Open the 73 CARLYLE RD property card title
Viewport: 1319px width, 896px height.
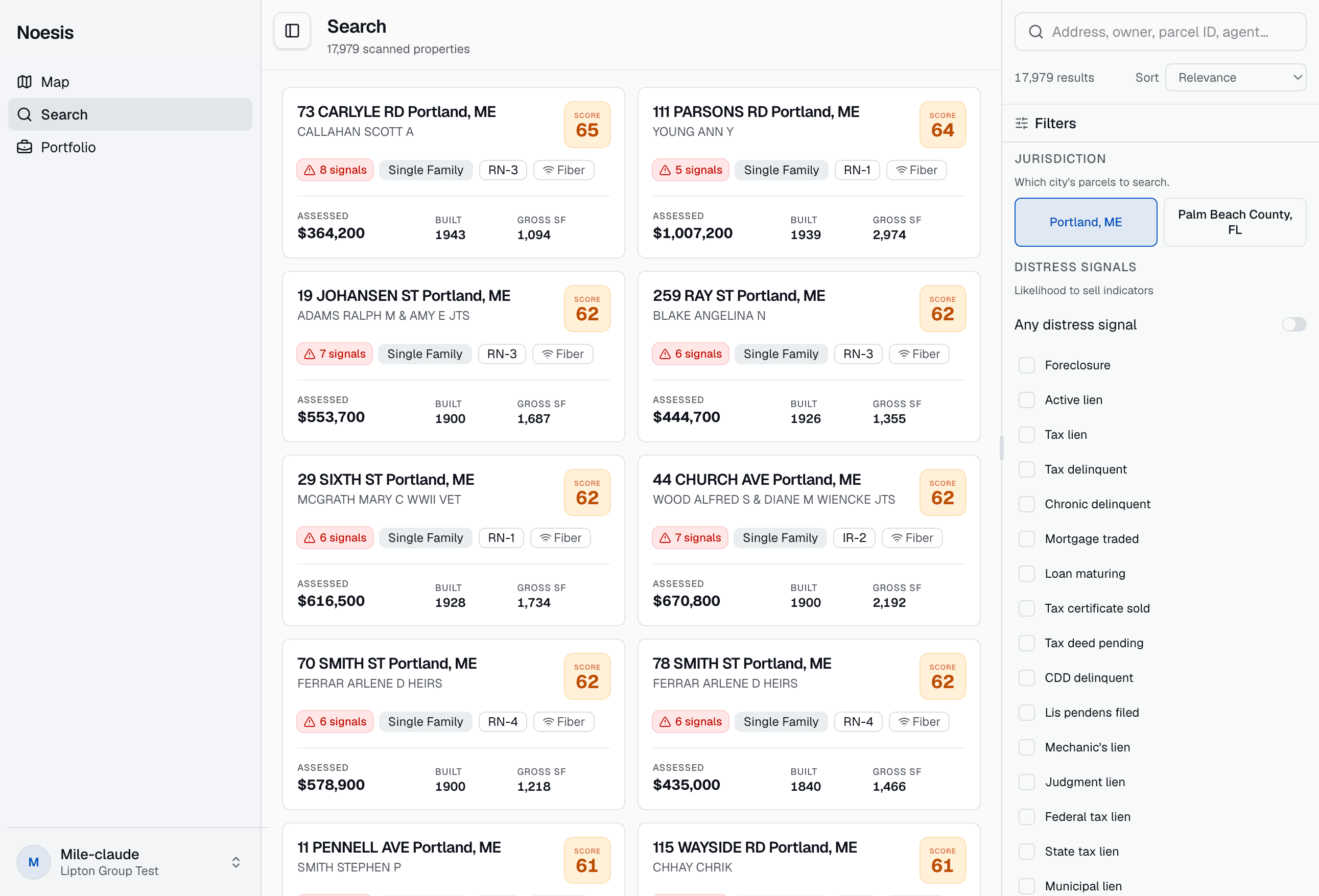396,111
